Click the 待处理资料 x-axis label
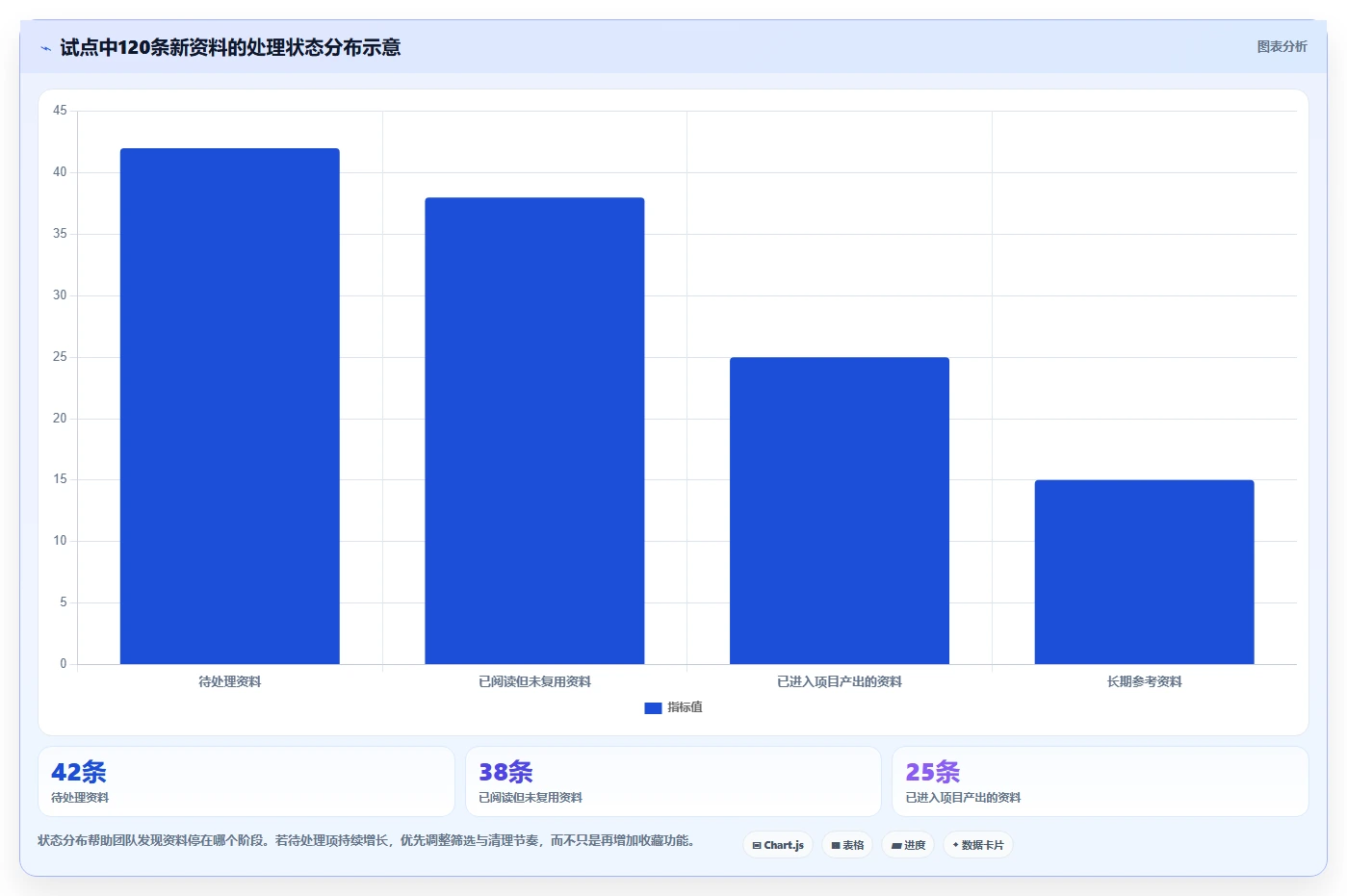Image resolution: width=1347 pixels, height=896 pixels. pos(229,681)
